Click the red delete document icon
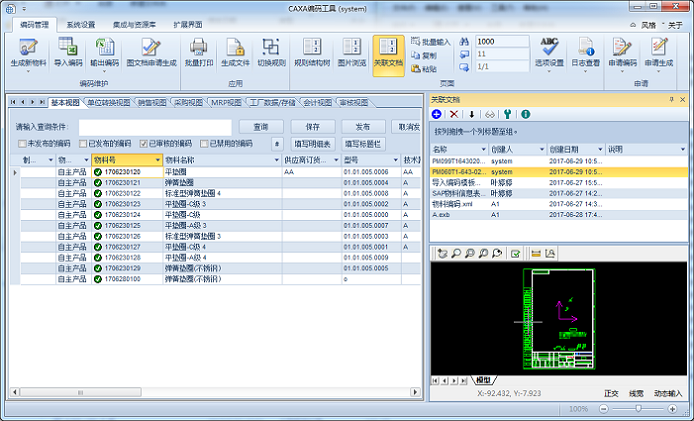 point(455,114)
